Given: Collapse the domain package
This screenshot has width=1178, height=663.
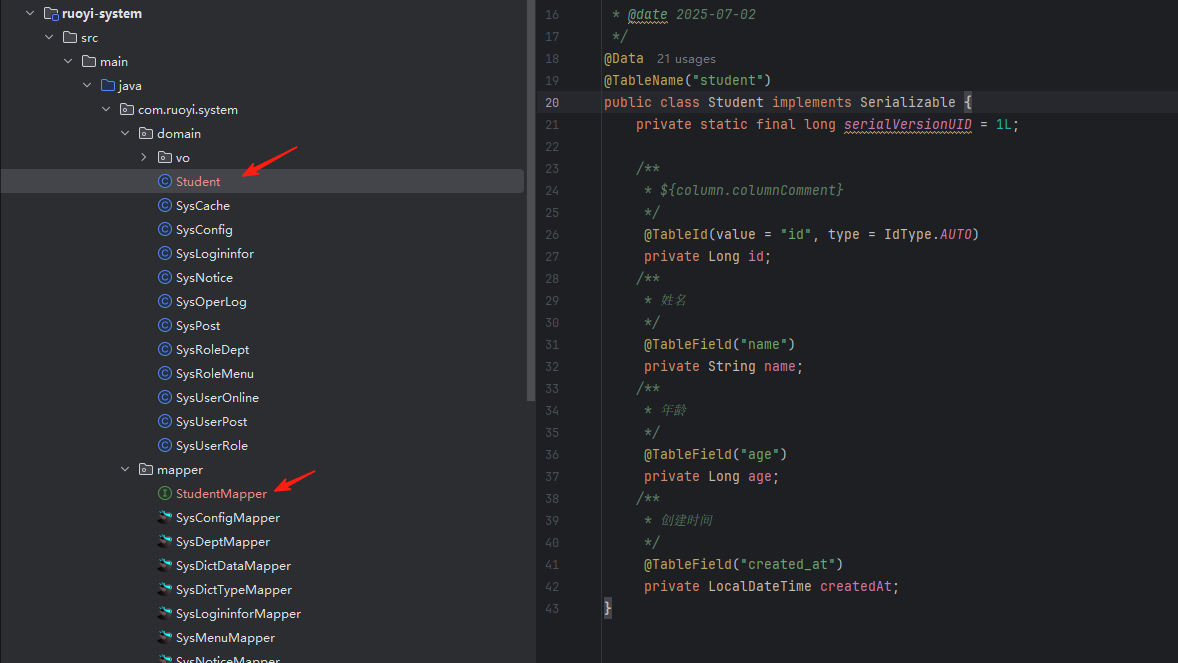Looking at the screenshot, I should click(125, 133).
